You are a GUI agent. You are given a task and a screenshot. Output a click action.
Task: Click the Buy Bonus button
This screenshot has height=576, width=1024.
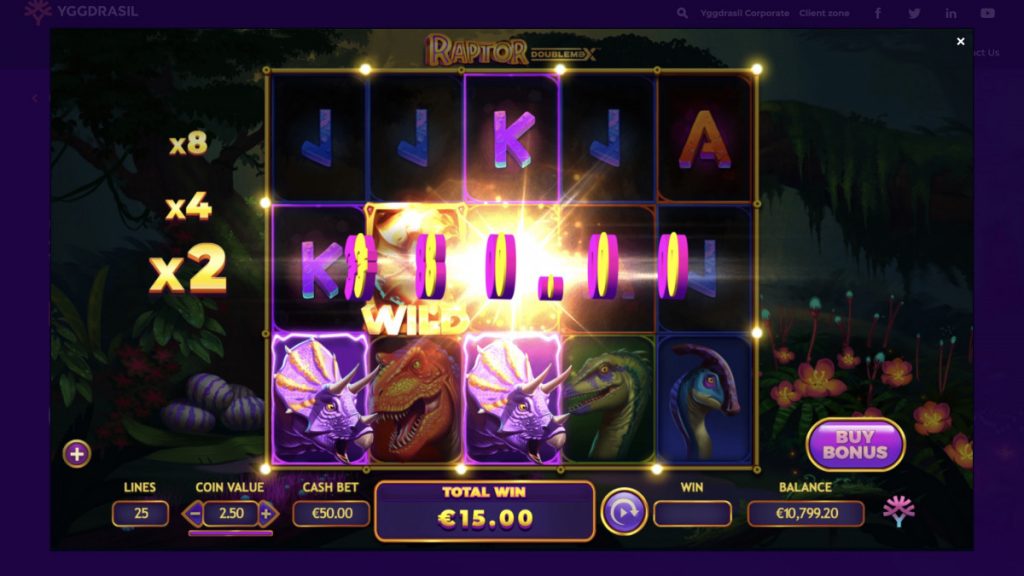click(x=855, y=445)
